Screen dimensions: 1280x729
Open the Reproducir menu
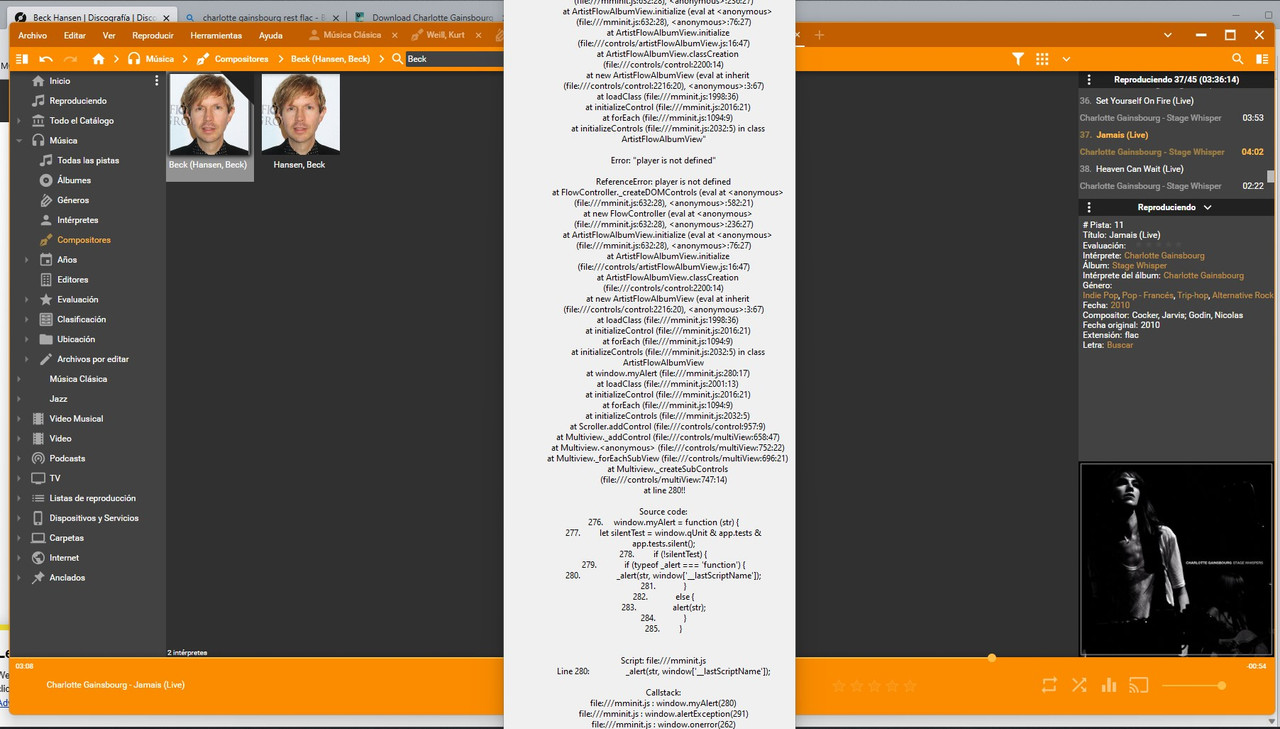(153, 35)
